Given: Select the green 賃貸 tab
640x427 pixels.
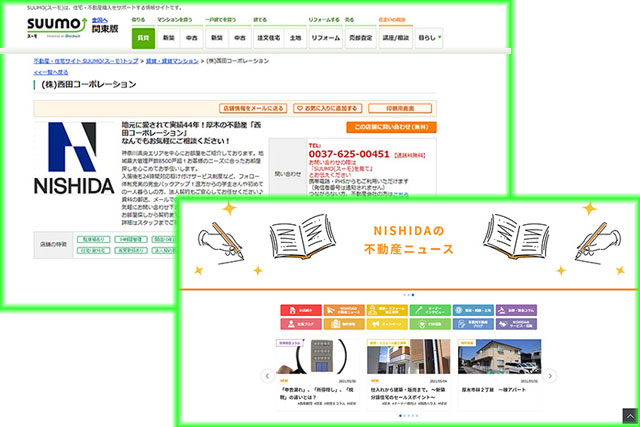Looking at the screenshot, I should (143, 38).
